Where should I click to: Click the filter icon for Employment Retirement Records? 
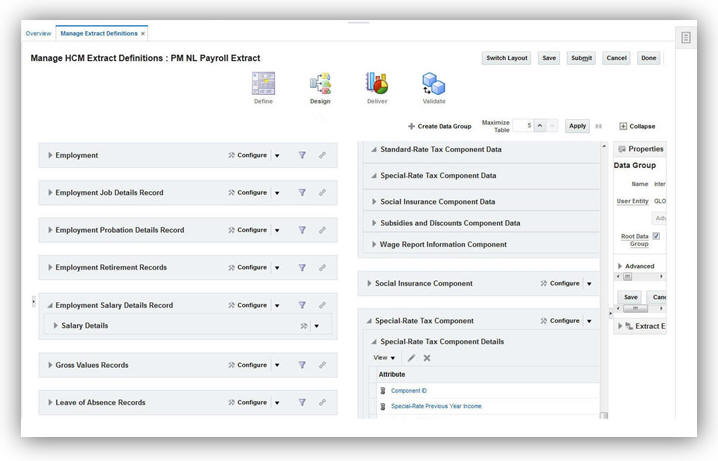pyautogui.click(x=302, y=267)
